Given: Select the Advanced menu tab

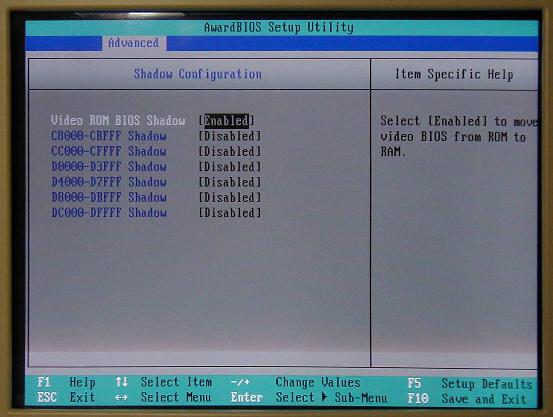Looking at the screenshot, I should (x=133, y=43).
